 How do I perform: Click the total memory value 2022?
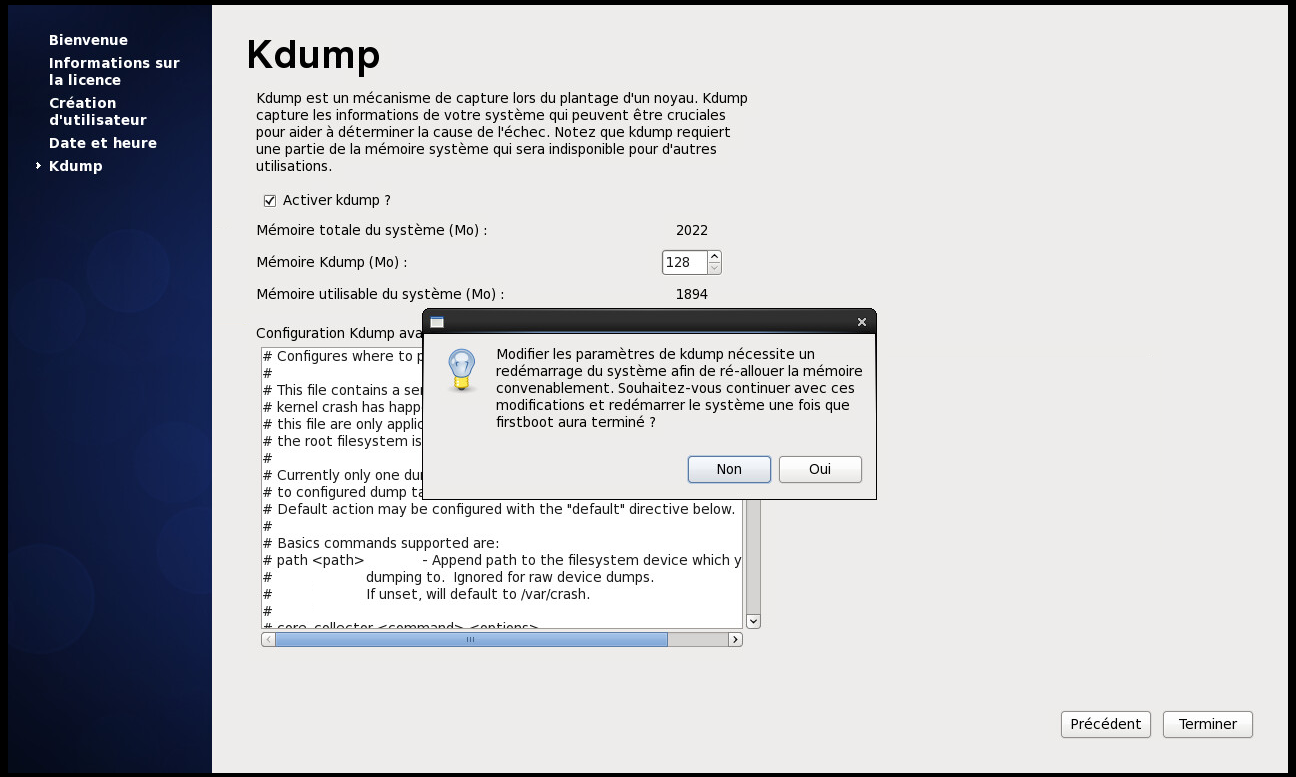point(692,230)
